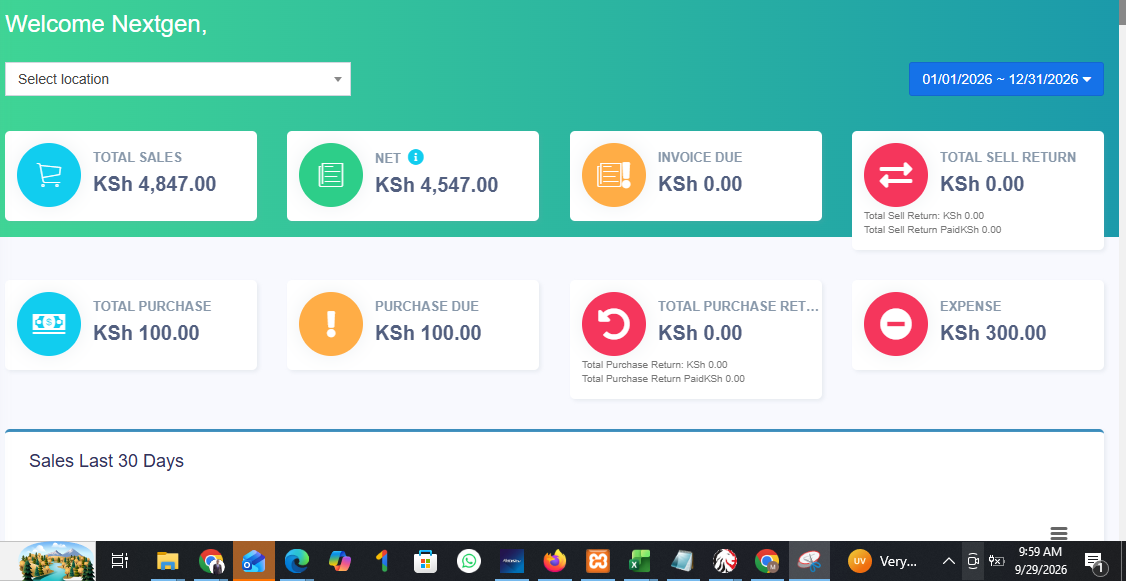Click the INVOICE DUE label

click(x=700, y=157)
